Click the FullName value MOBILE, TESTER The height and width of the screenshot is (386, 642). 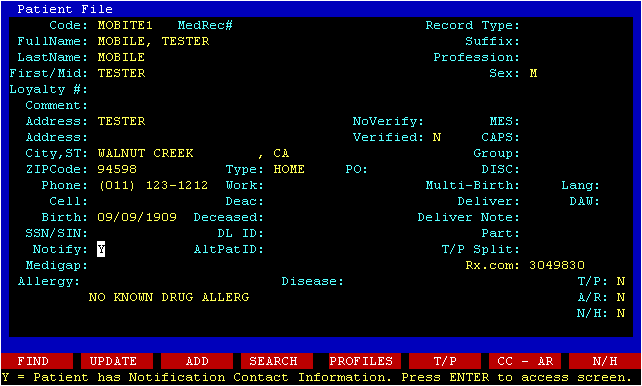154,41
